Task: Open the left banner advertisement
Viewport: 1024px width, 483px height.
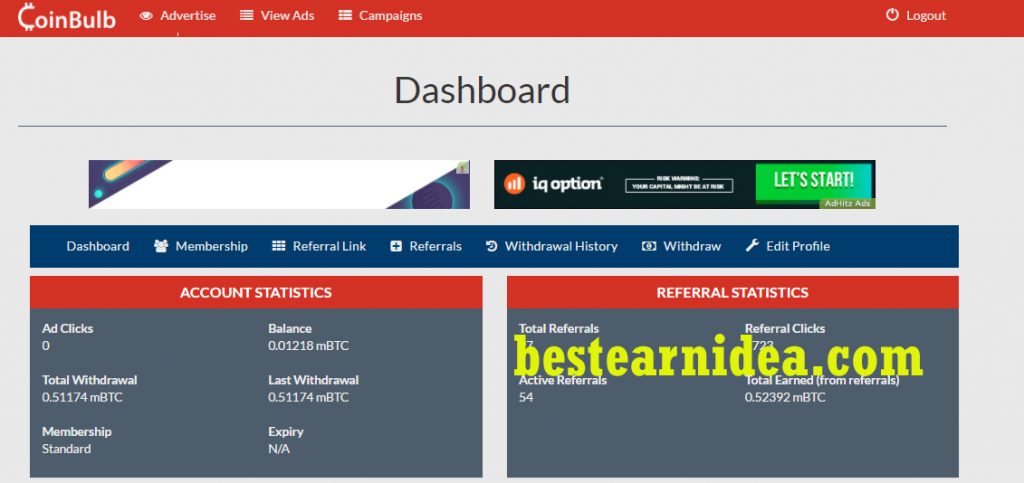Action: (x=278, y=185)
